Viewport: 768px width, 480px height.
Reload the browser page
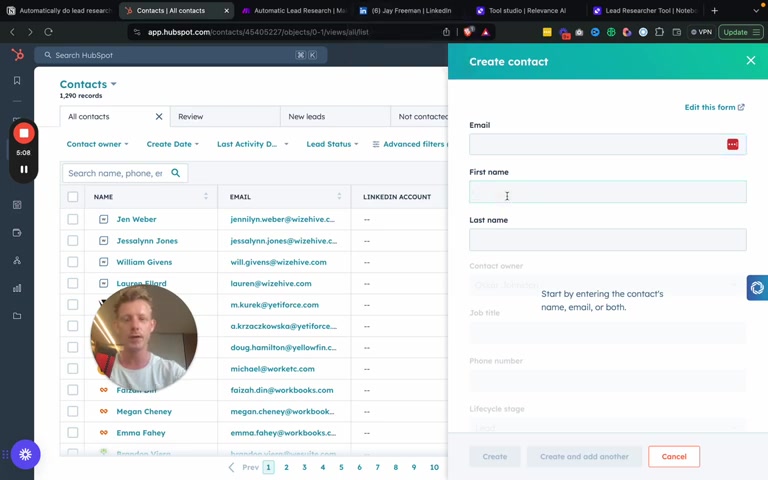point(48,32)
